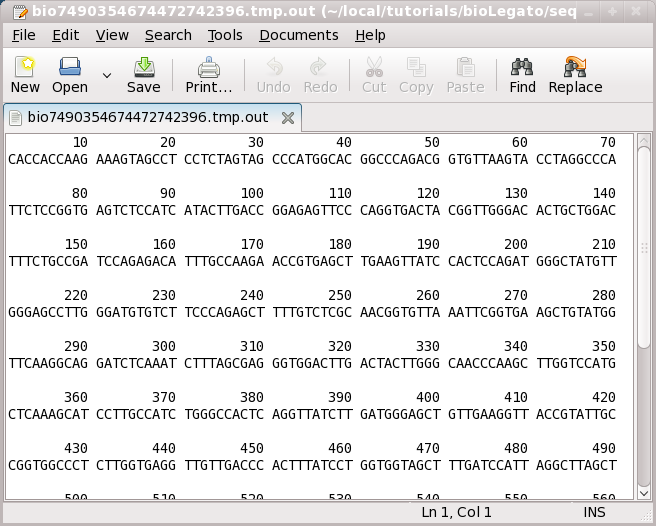Click the position number 100
This screenshot has width=656, height=526.
point(252,193)
